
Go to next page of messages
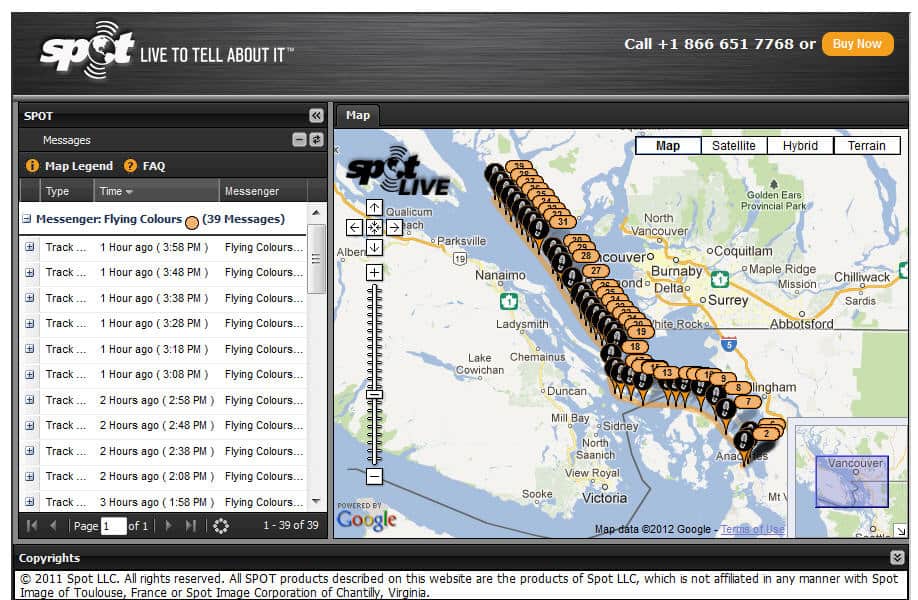click(169, 526)
